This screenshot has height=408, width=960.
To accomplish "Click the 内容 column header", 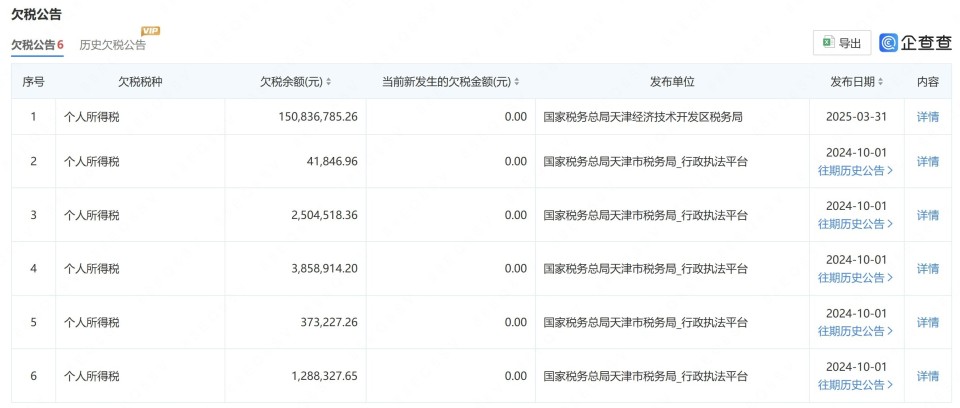I will click(x=928, y=82).
